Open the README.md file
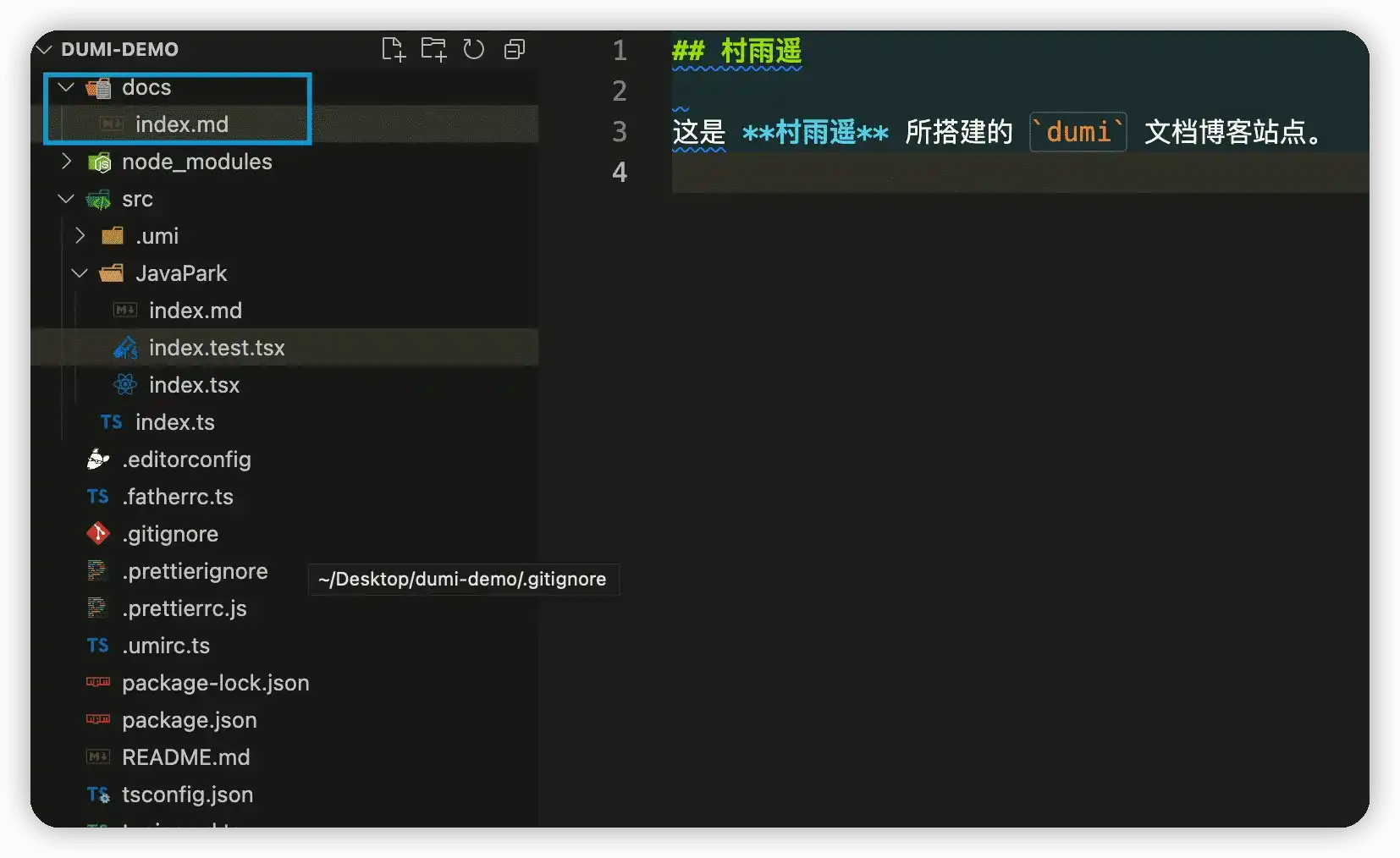This screenshot has width=1400, height=858. click(x=185, y=757)
